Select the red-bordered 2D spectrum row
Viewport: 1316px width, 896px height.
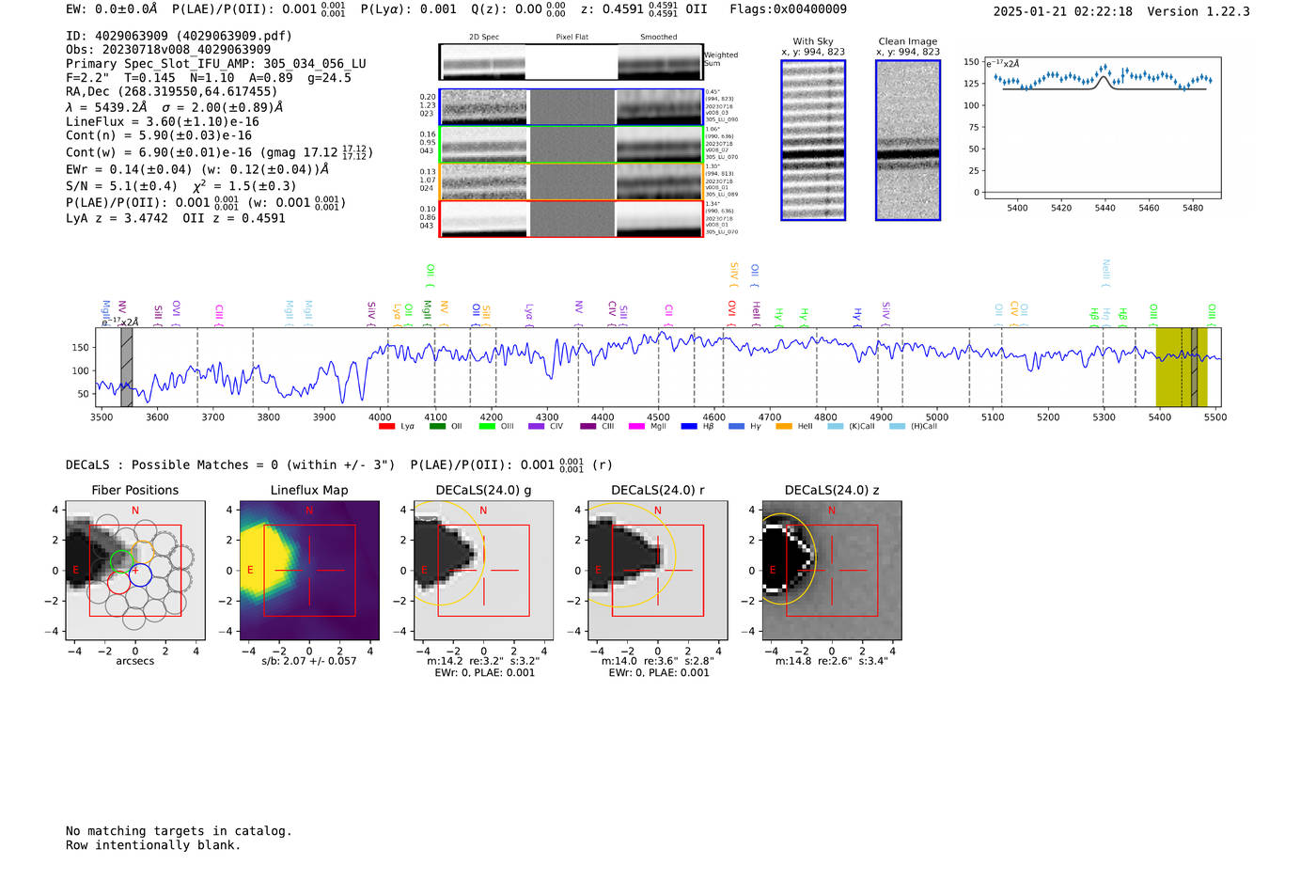[x=572, y=219]
